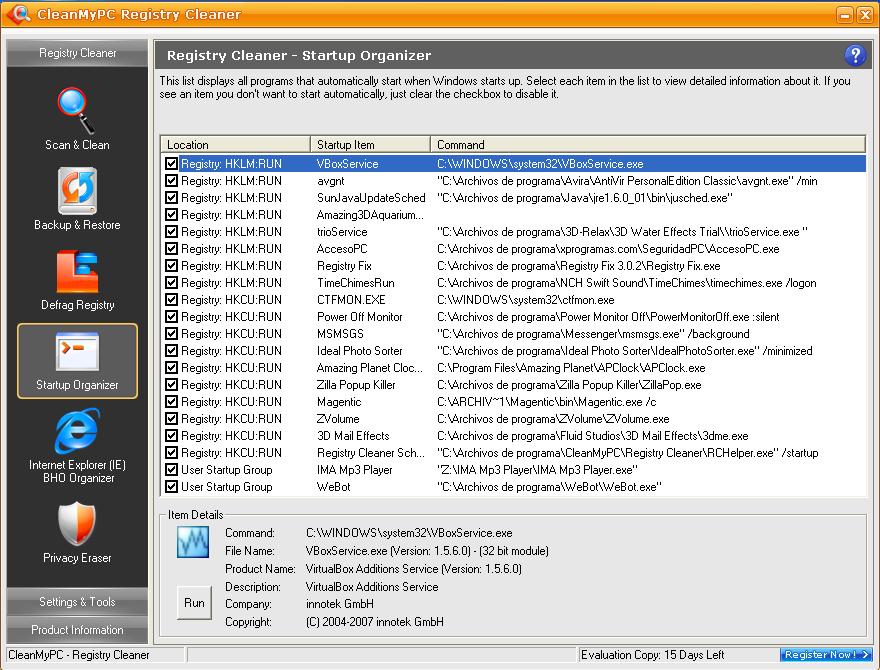Open the Defrag Registry tool

click(77, 279)
